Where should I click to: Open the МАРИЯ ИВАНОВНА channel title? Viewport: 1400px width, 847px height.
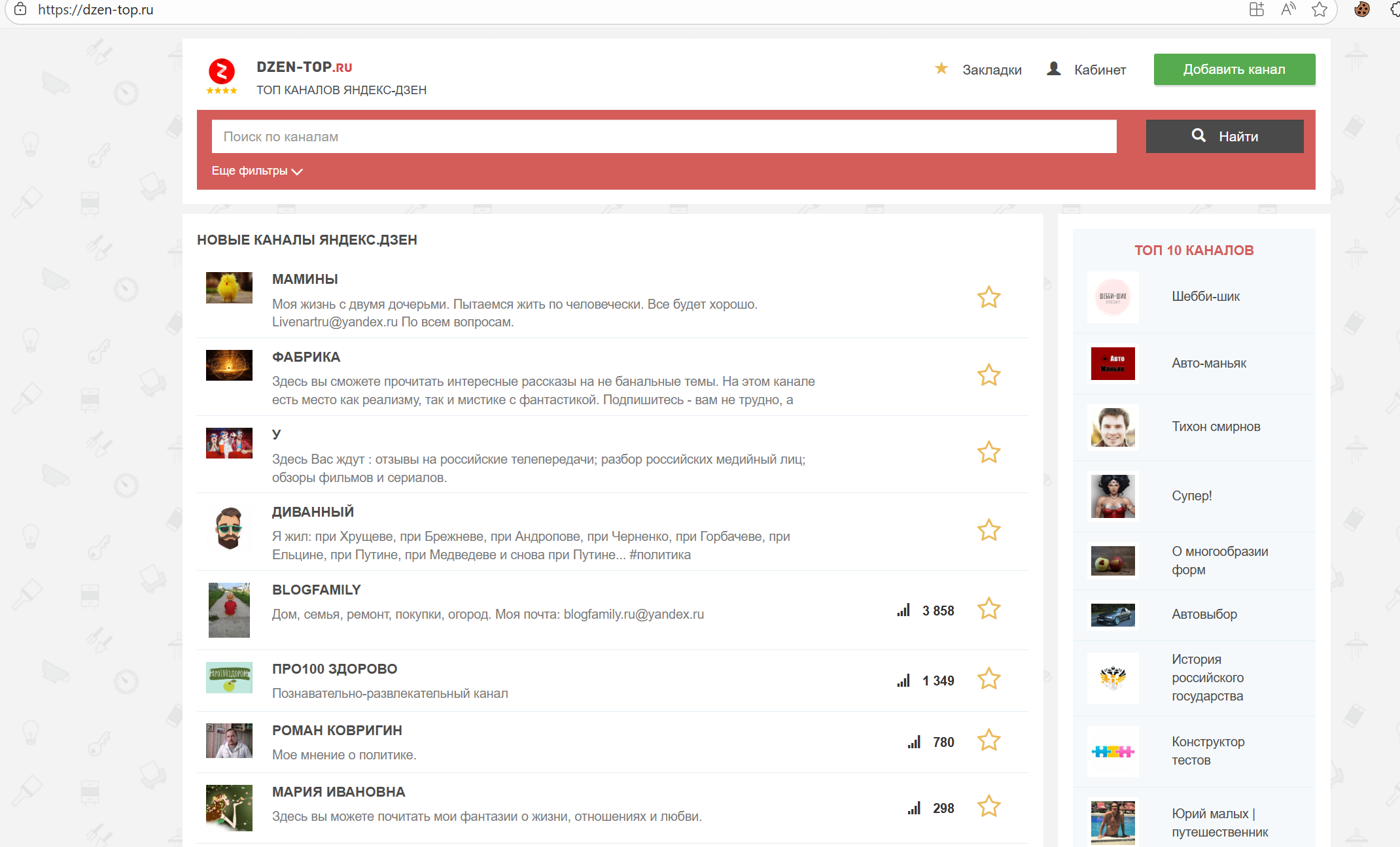[x=338, y=792]
